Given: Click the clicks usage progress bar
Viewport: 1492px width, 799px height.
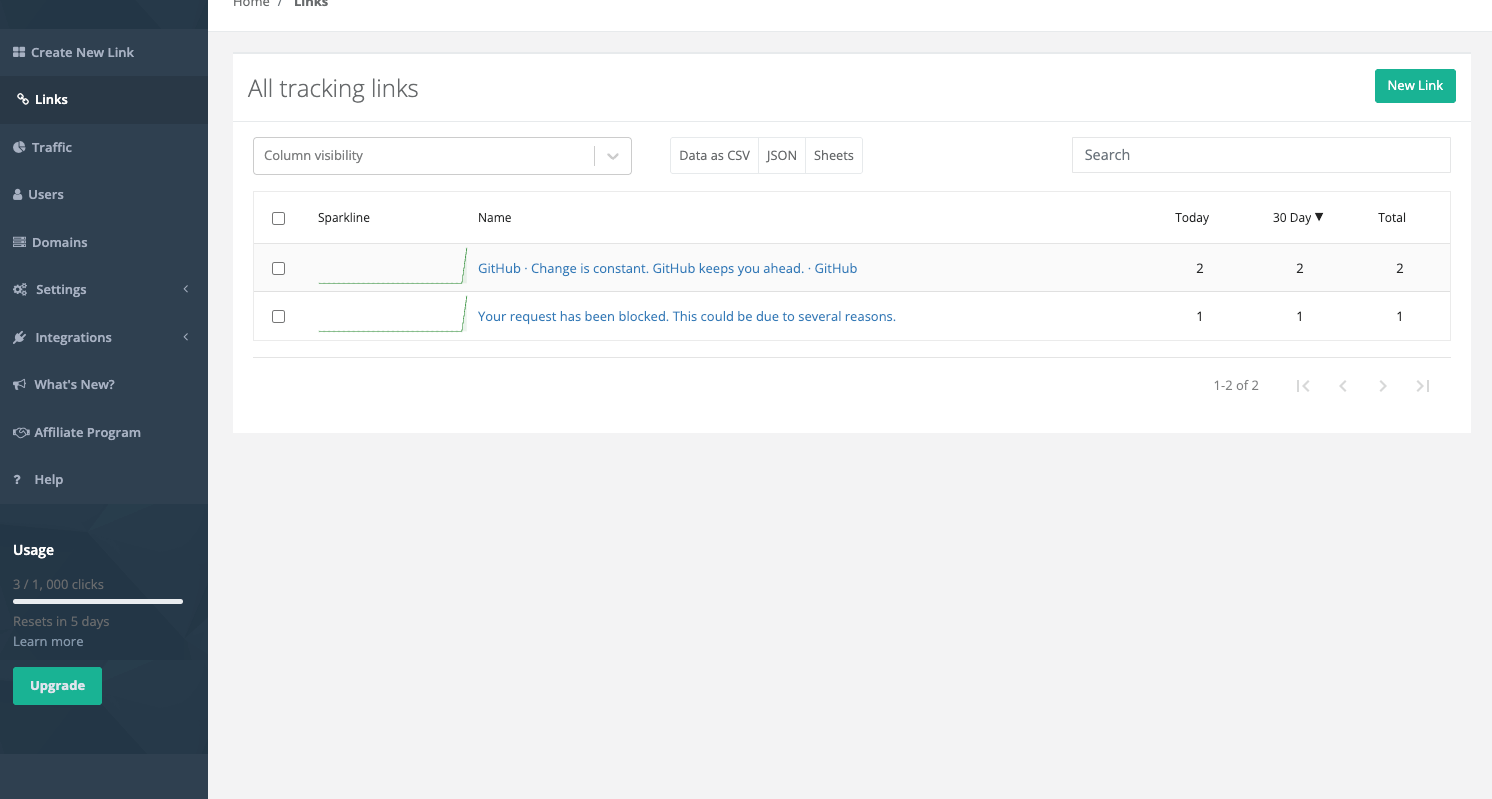Looking at the screenshot, I should (x=97, y=601).
